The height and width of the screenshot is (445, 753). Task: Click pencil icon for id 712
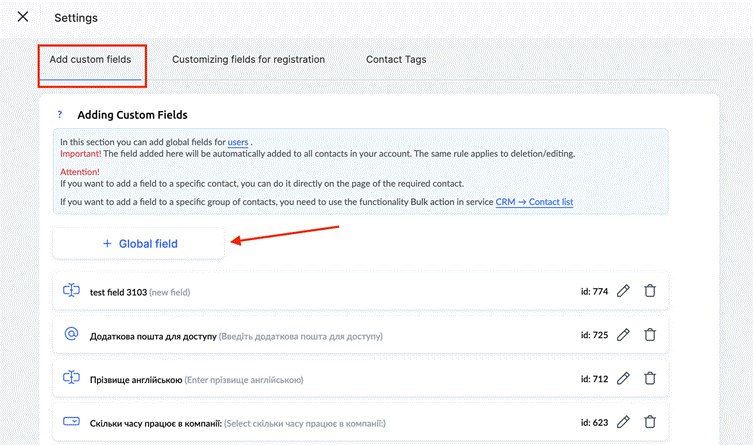click(x=623, y=378)
